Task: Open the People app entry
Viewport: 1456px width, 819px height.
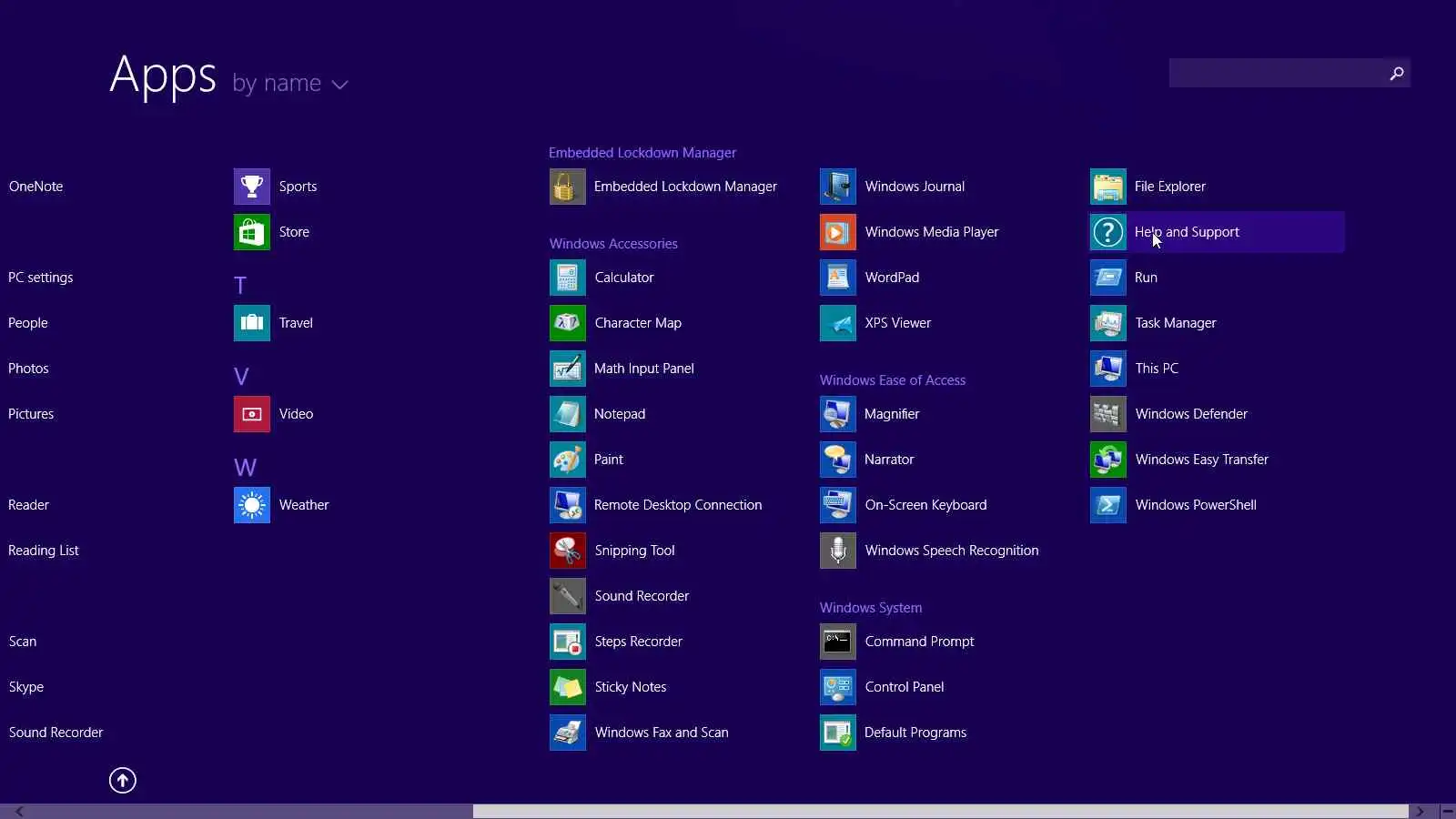Action: tap(28, 323)
